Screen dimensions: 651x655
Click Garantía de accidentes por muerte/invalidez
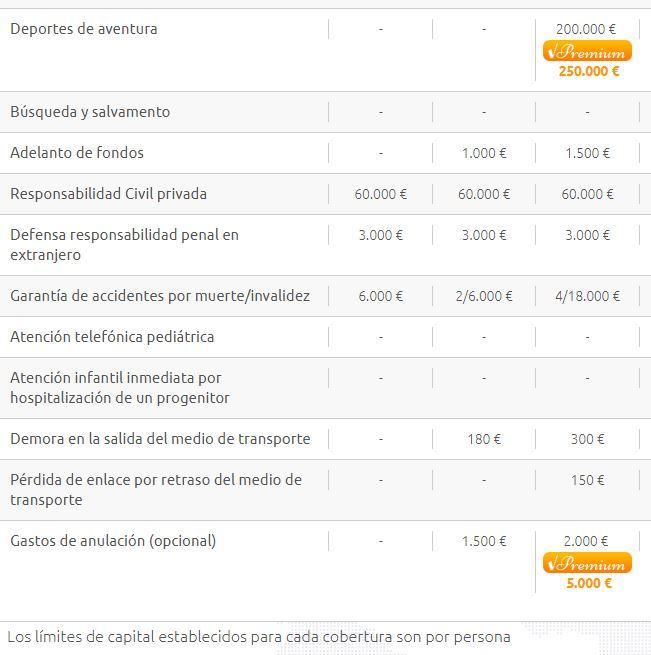160,296
